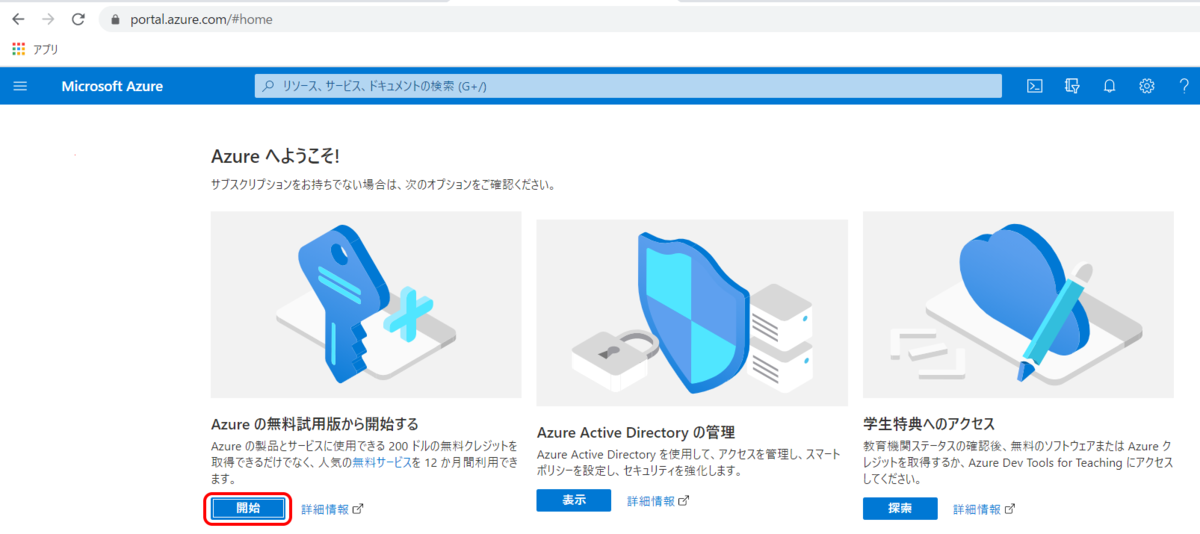1200x534 pixels.
Task: Click the heading 学生特典へのアクセス
Action: coord(929,424)
